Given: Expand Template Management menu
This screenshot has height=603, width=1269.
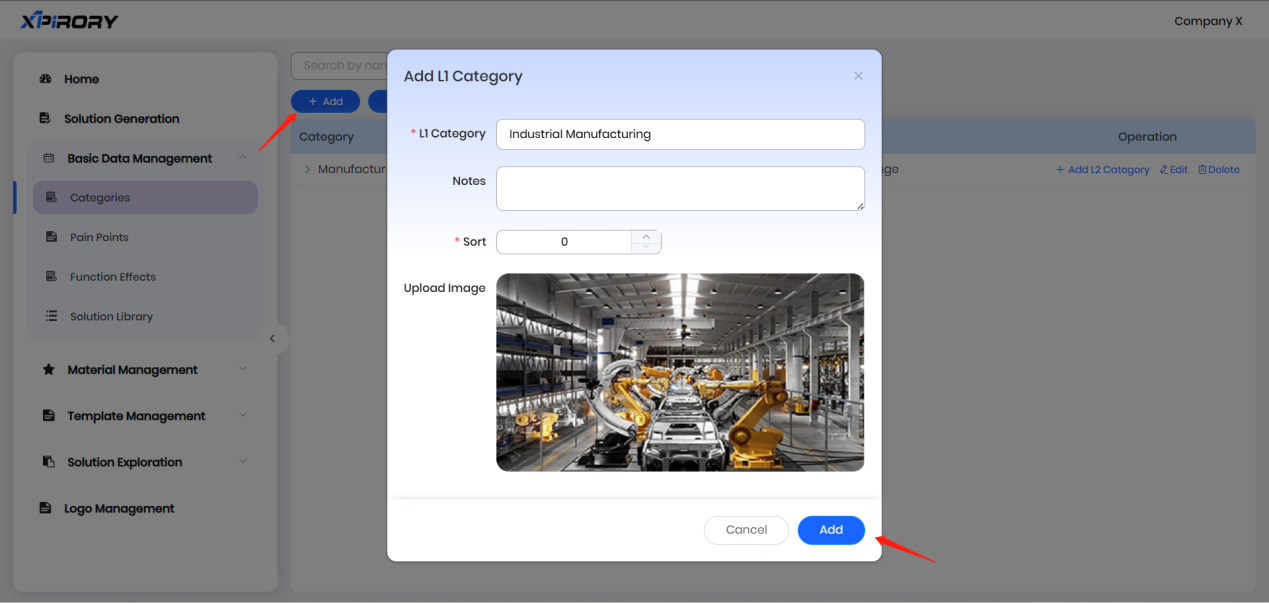Looking at the screenshot, I should click(x=243, y=415).
